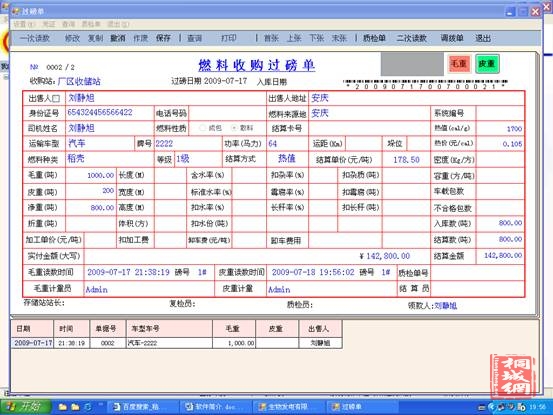Click the 净重(吨) field showing 800.00

[x=91, y=208]
